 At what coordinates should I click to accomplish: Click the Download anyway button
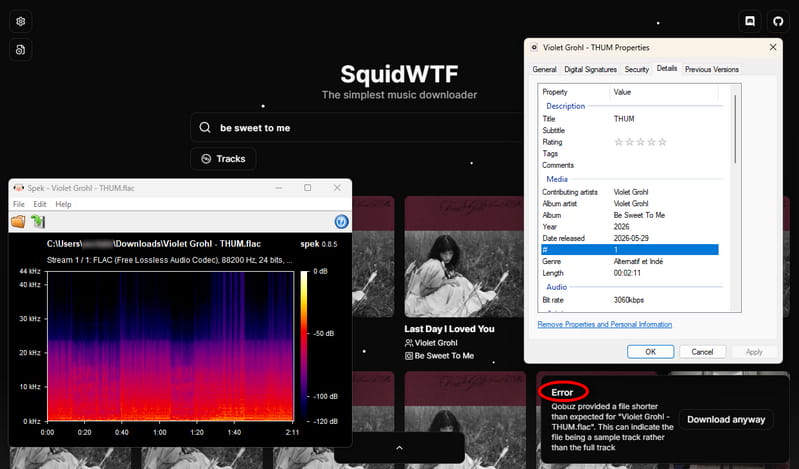[726, 420]
